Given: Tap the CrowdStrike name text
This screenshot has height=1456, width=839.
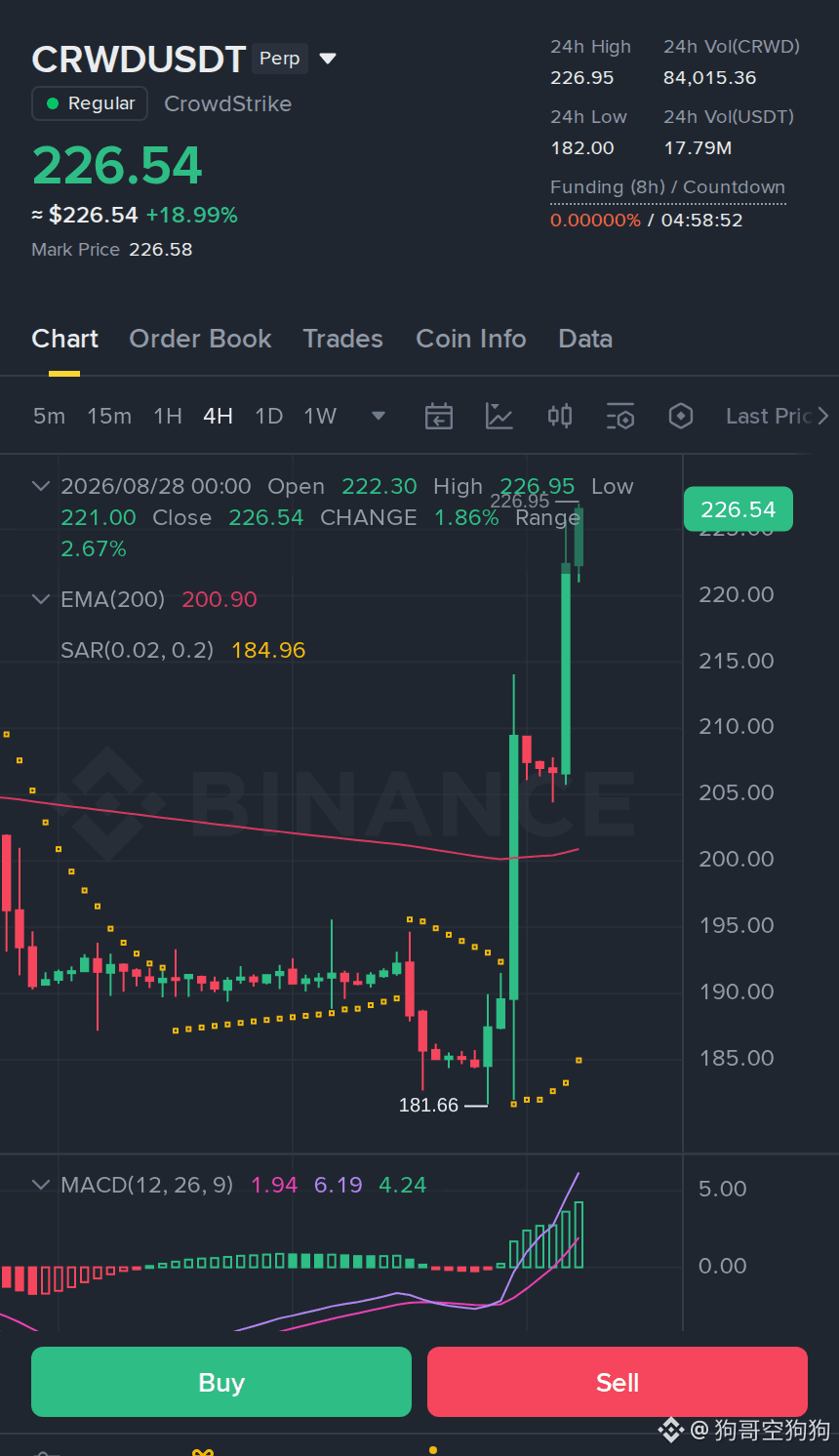Looking at the screenshot, I should 227,103.
